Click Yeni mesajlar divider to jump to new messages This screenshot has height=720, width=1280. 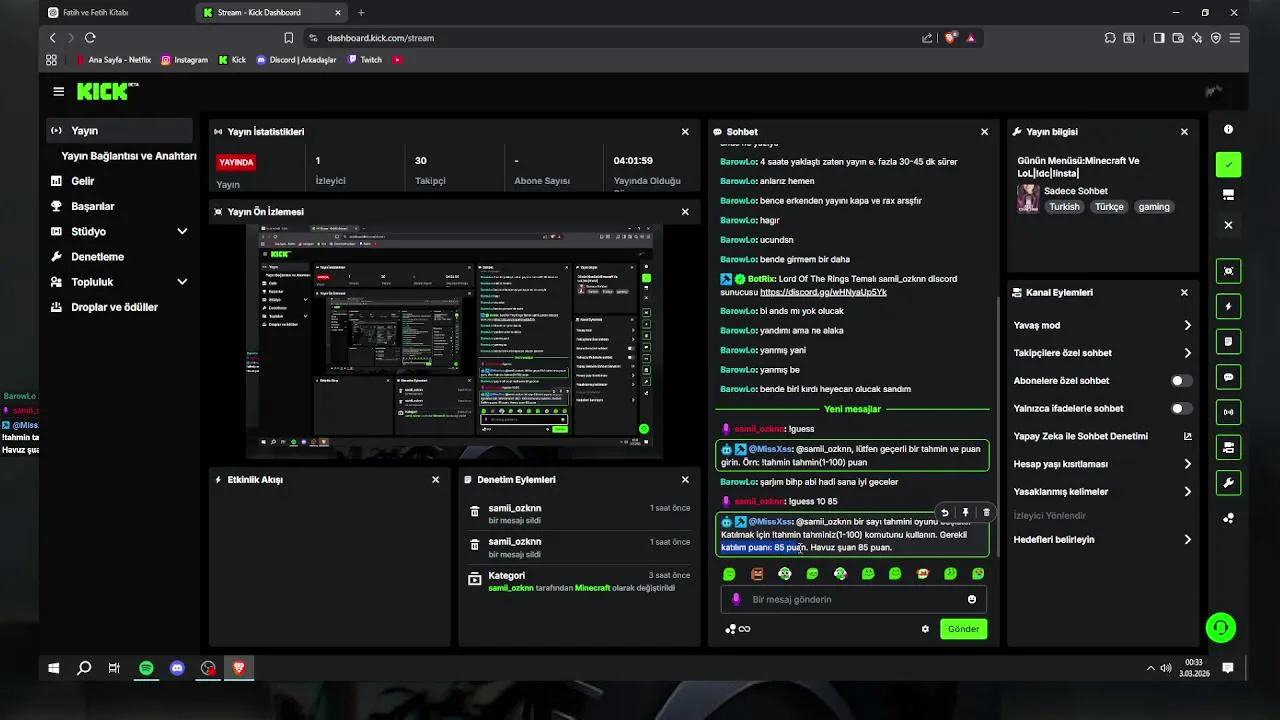(852, 409)
